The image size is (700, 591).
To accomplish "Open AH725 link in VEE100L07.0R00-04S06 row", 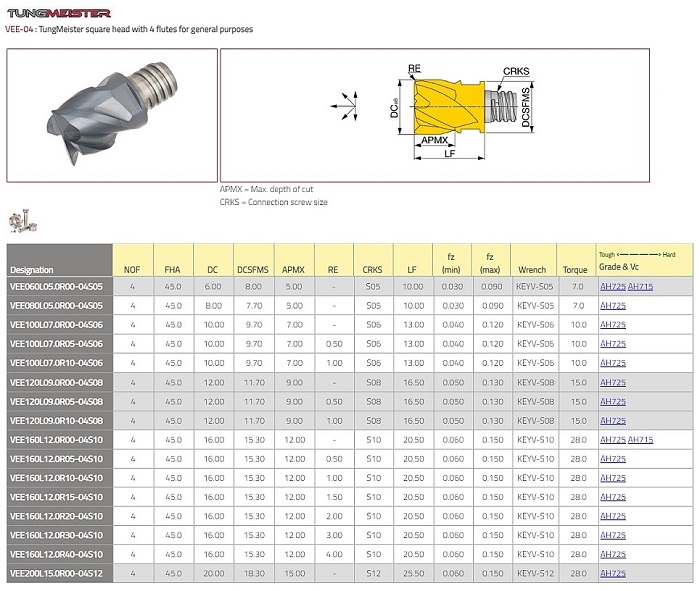I will pyautogui.click(x=612, y=325).
